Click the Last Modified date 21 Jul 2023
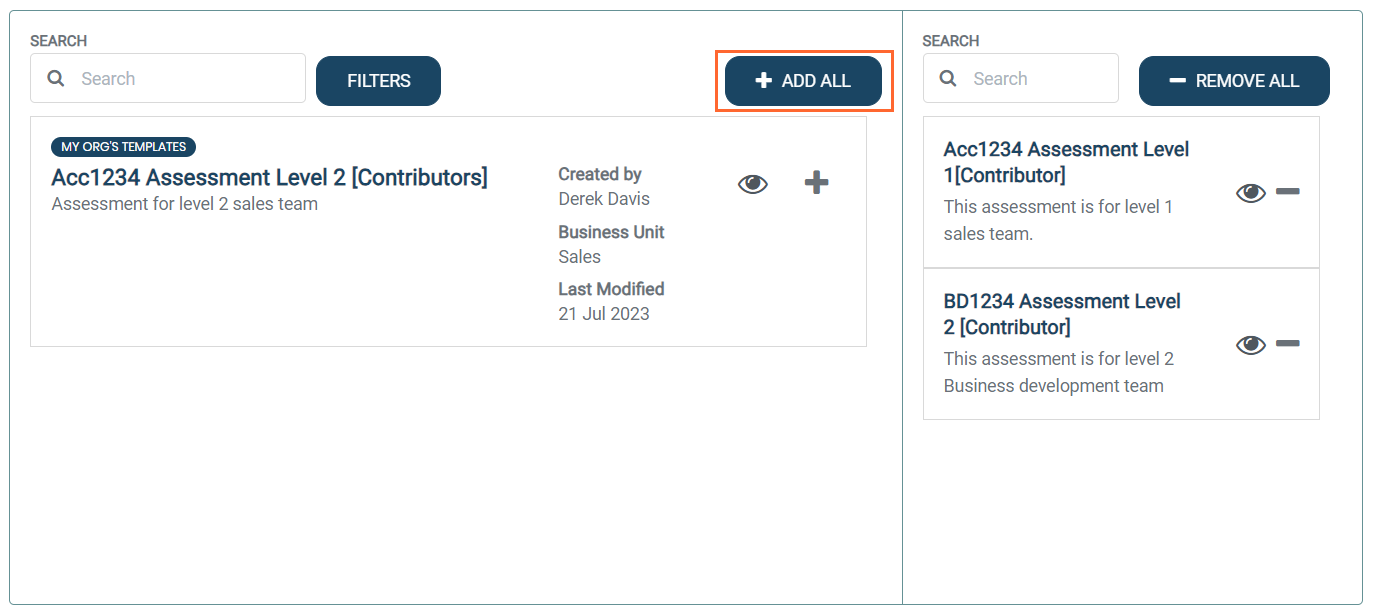This screenshot has width=1374, height=615. coord(604,314)
